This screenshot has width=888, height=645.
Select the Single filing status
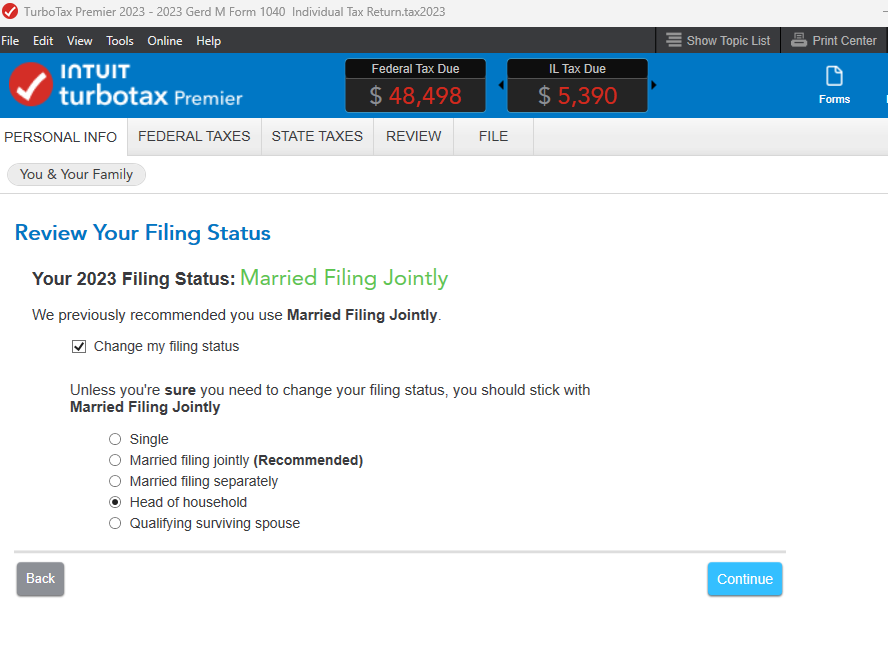(x=115, y=439)
